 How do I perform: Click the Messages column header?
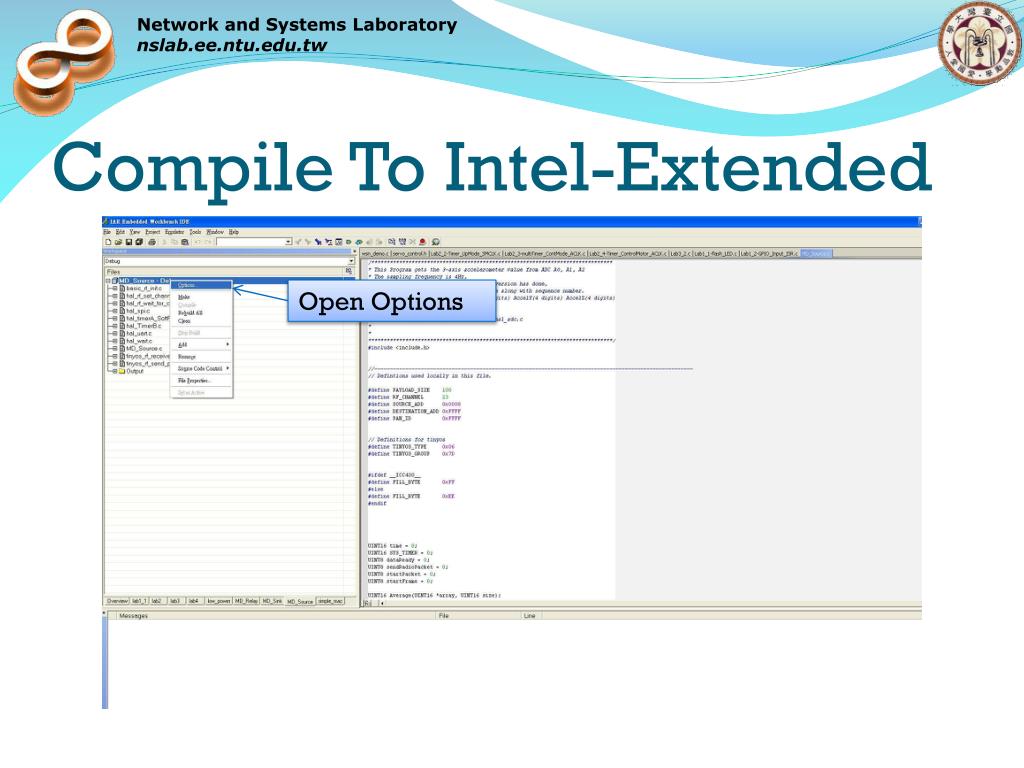click(133, 616)
